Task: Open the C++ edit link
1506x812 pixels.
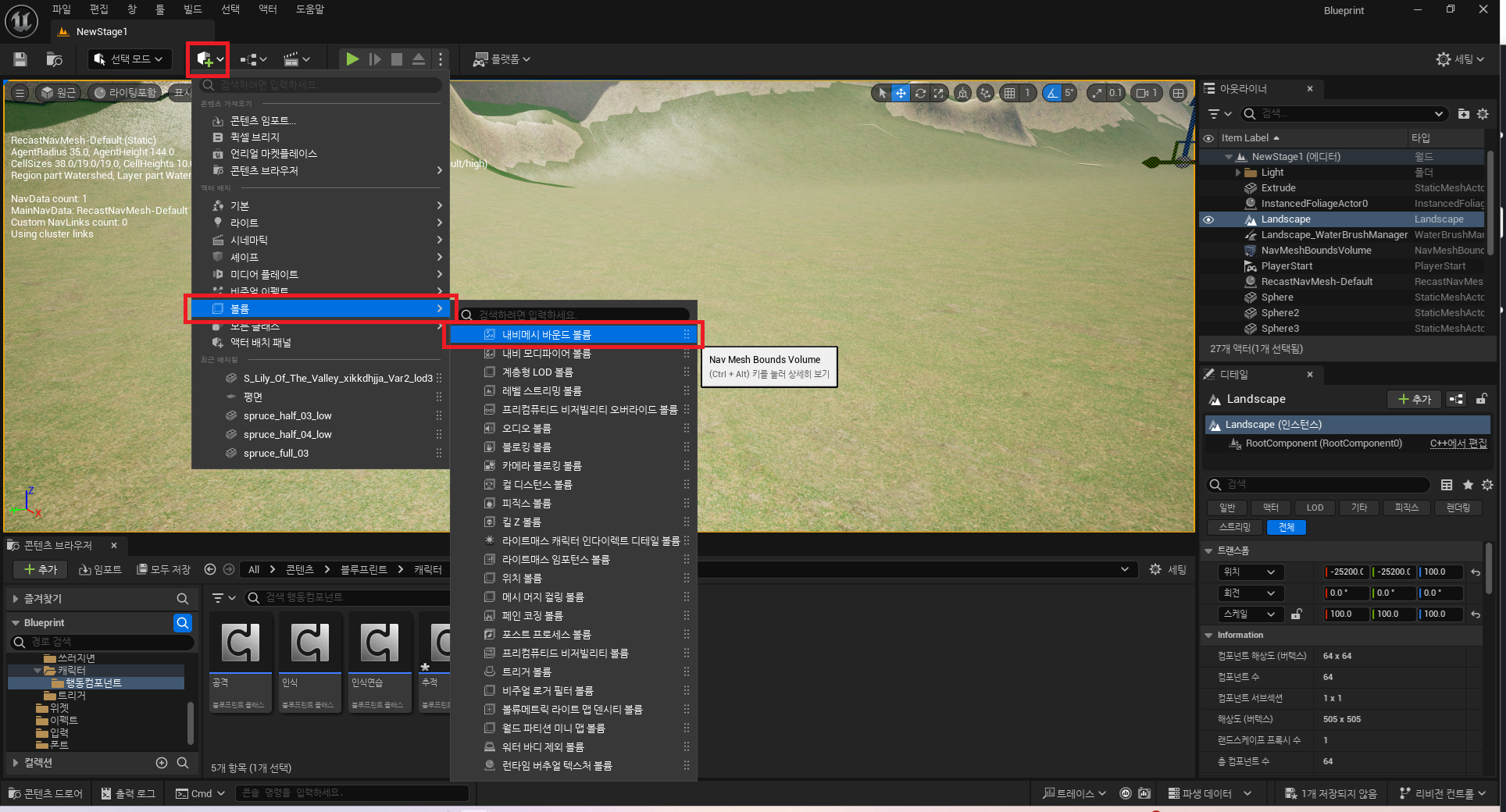Action: pos(1458,443)
